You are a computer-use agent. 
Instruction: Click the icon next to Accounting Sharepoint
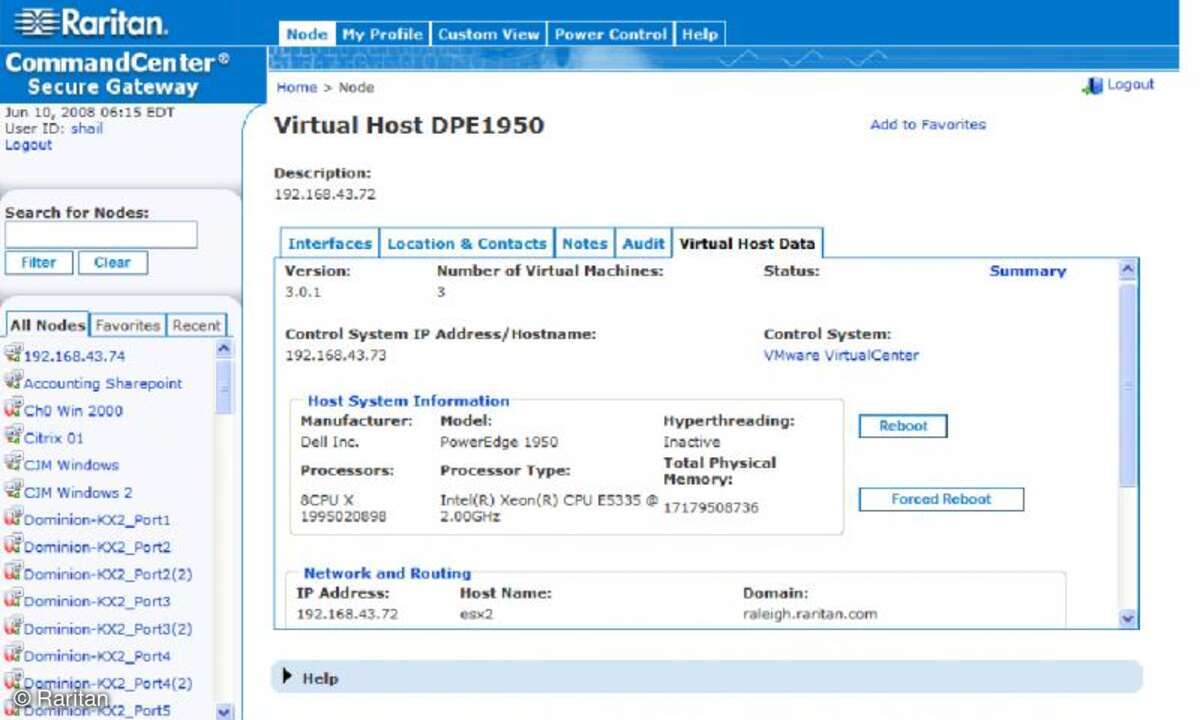[x=13, y=381]
